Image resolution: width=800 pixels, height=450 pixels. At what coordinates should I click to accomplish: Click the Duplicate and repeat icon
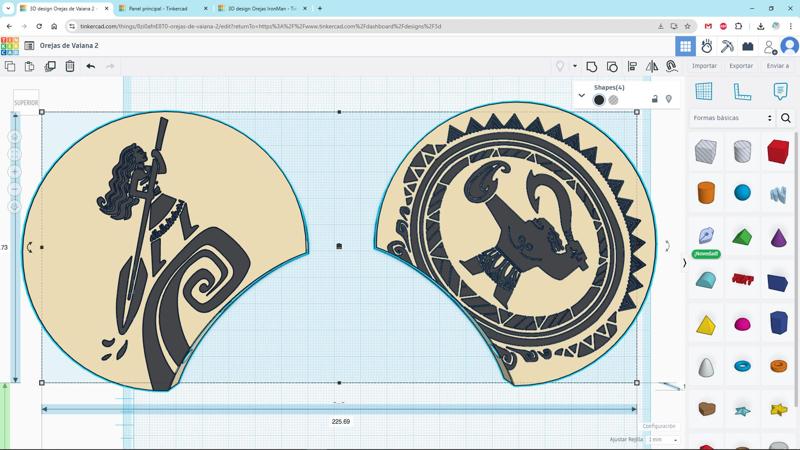coord(50,66)
